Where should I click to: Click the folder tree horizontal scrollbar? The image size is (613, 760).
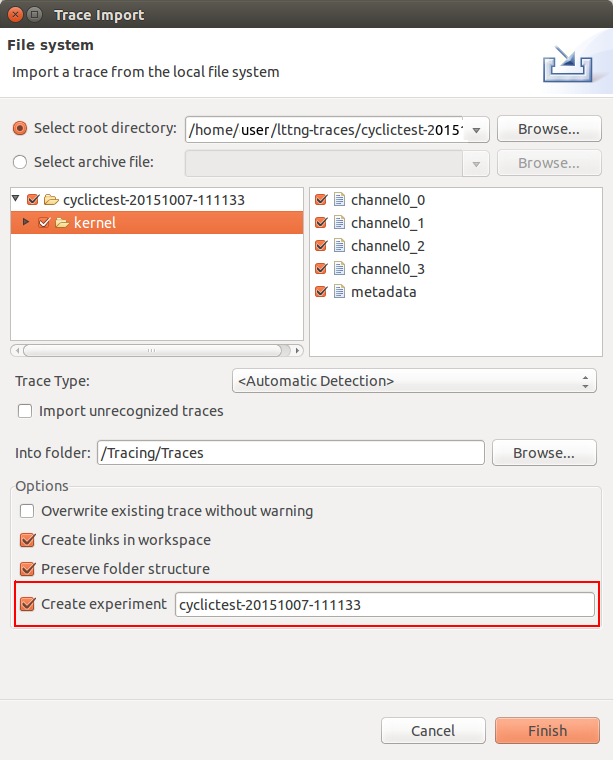point(156,351)
